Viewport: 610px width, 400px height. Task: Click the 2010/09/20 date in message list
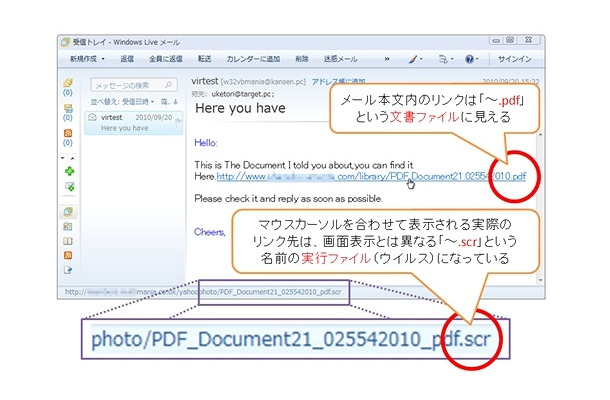point(154,118)
